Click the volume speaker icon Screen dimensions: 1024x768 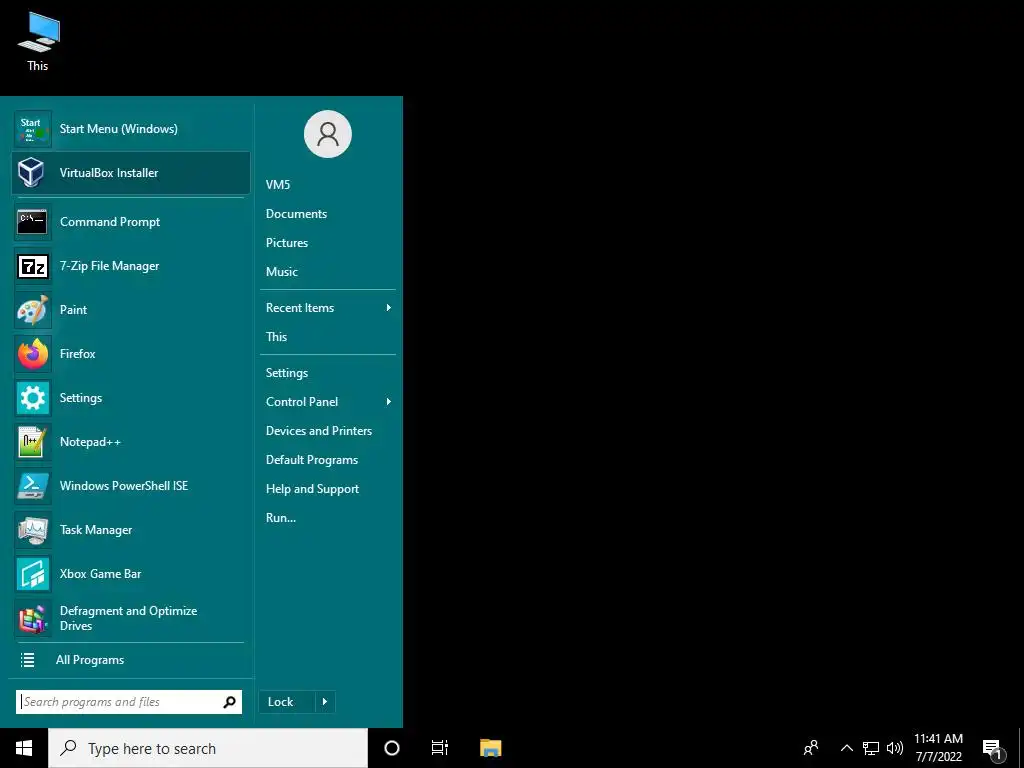[x=895, y=748]
